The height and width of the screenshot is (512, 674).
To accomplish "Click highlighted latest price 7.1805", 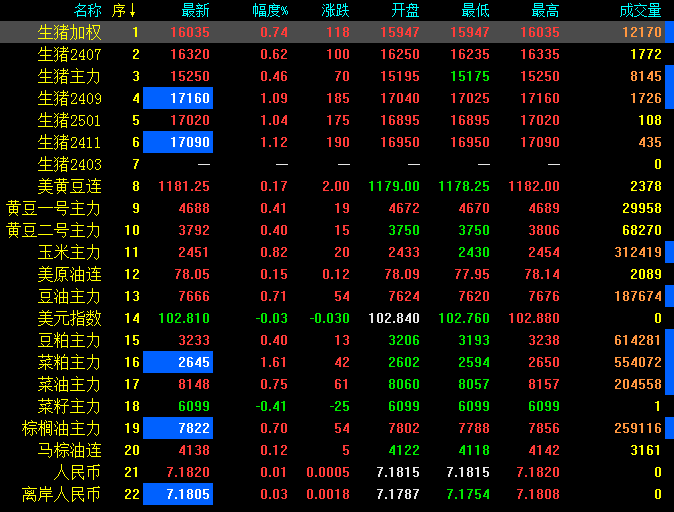I will point(178,494).
